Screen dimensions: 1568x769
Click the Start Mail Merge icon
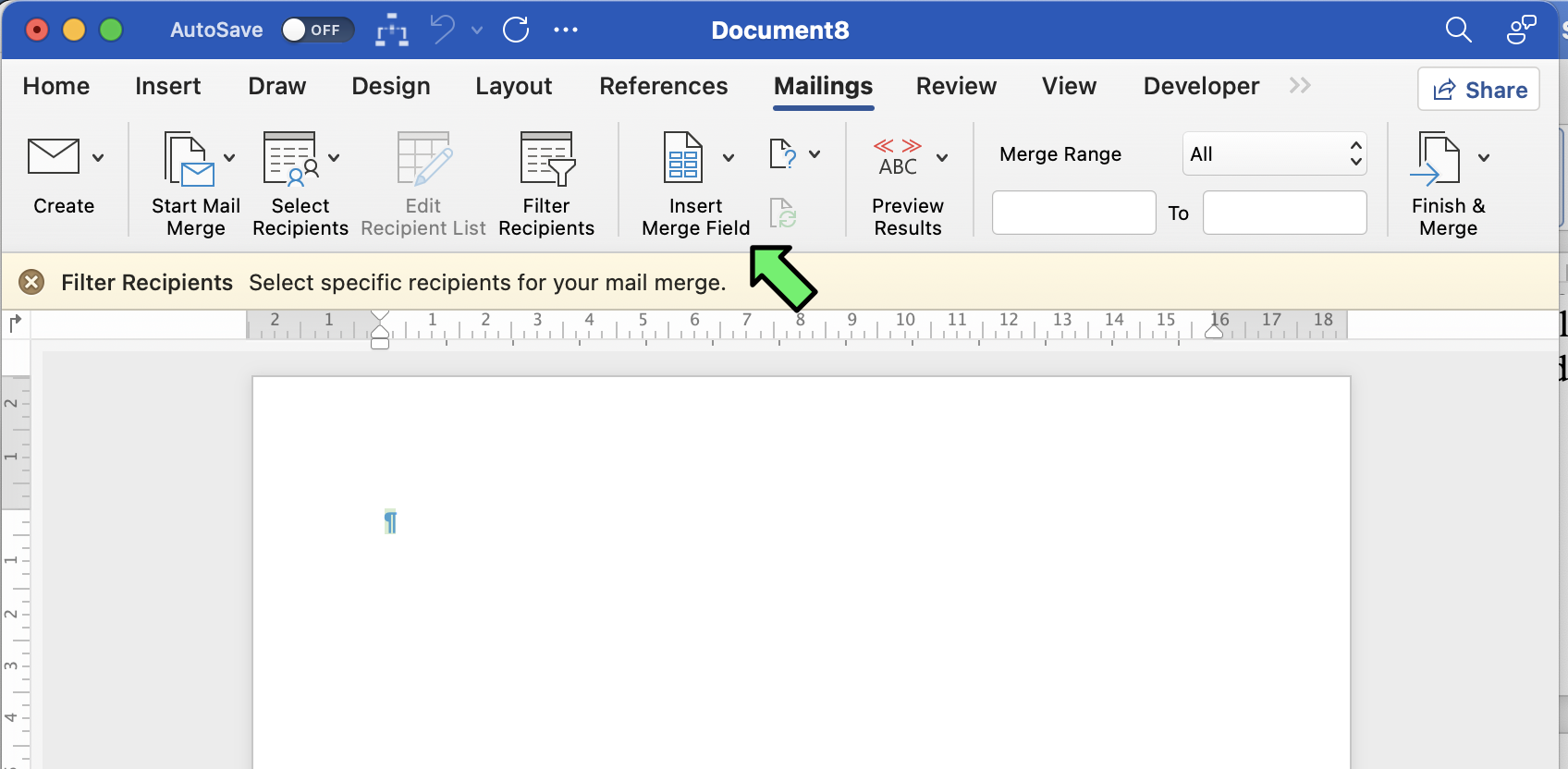pyautogui.click(x=190, y=158)
